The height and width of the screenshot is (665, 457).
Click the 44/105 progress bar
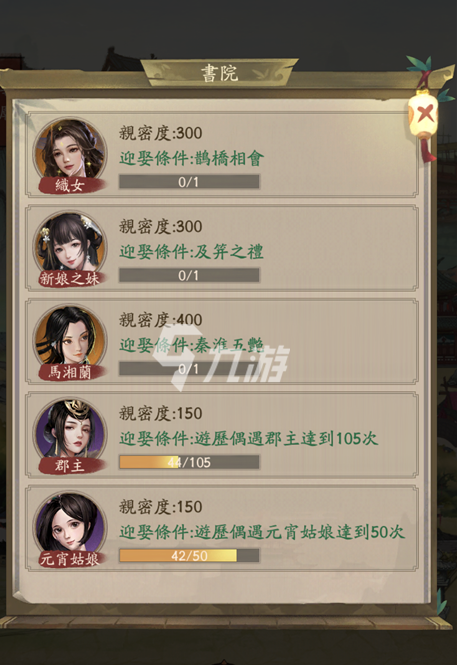click(x=189, y=462)
